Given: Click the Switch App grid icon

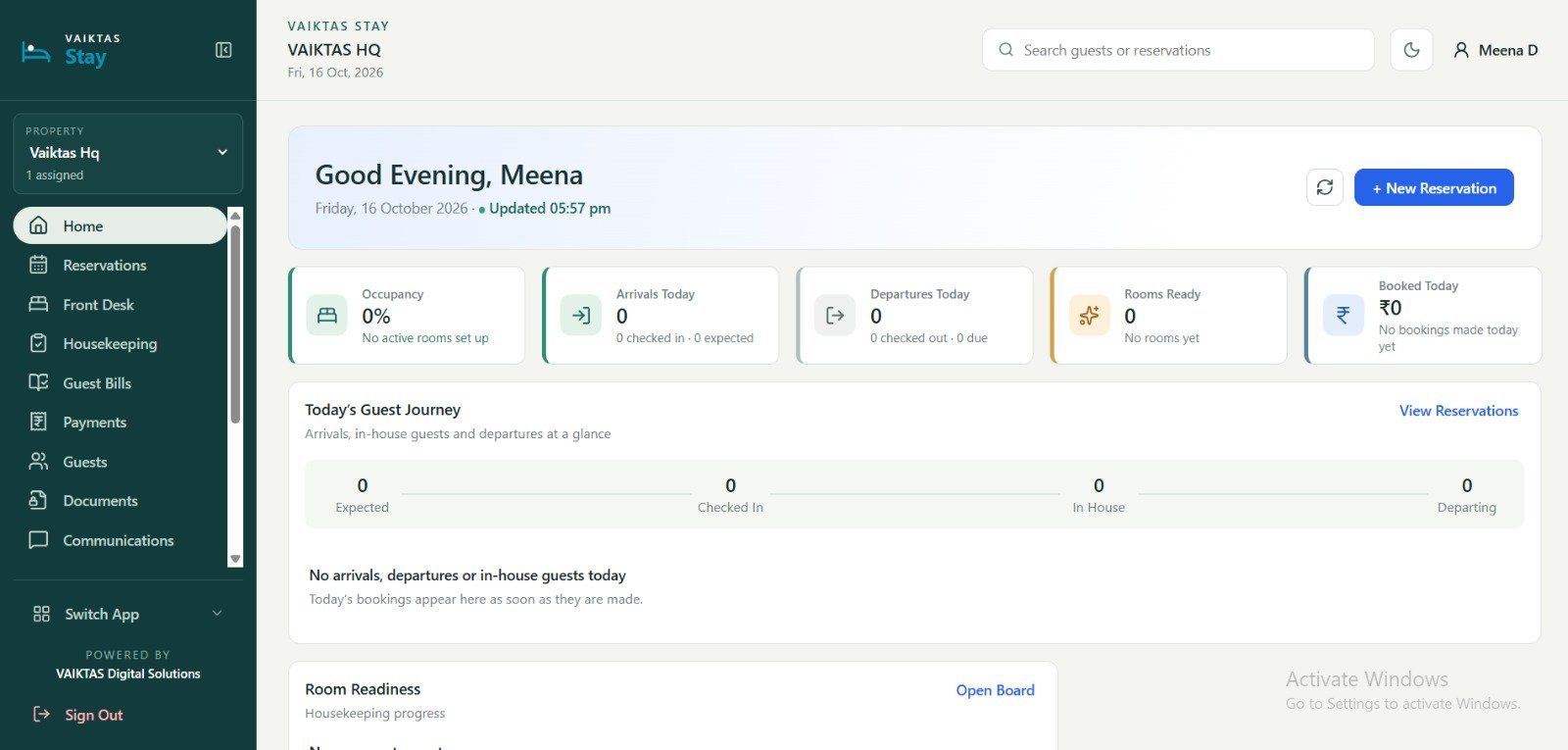Looking at the screenshot, I should (41, 614).
